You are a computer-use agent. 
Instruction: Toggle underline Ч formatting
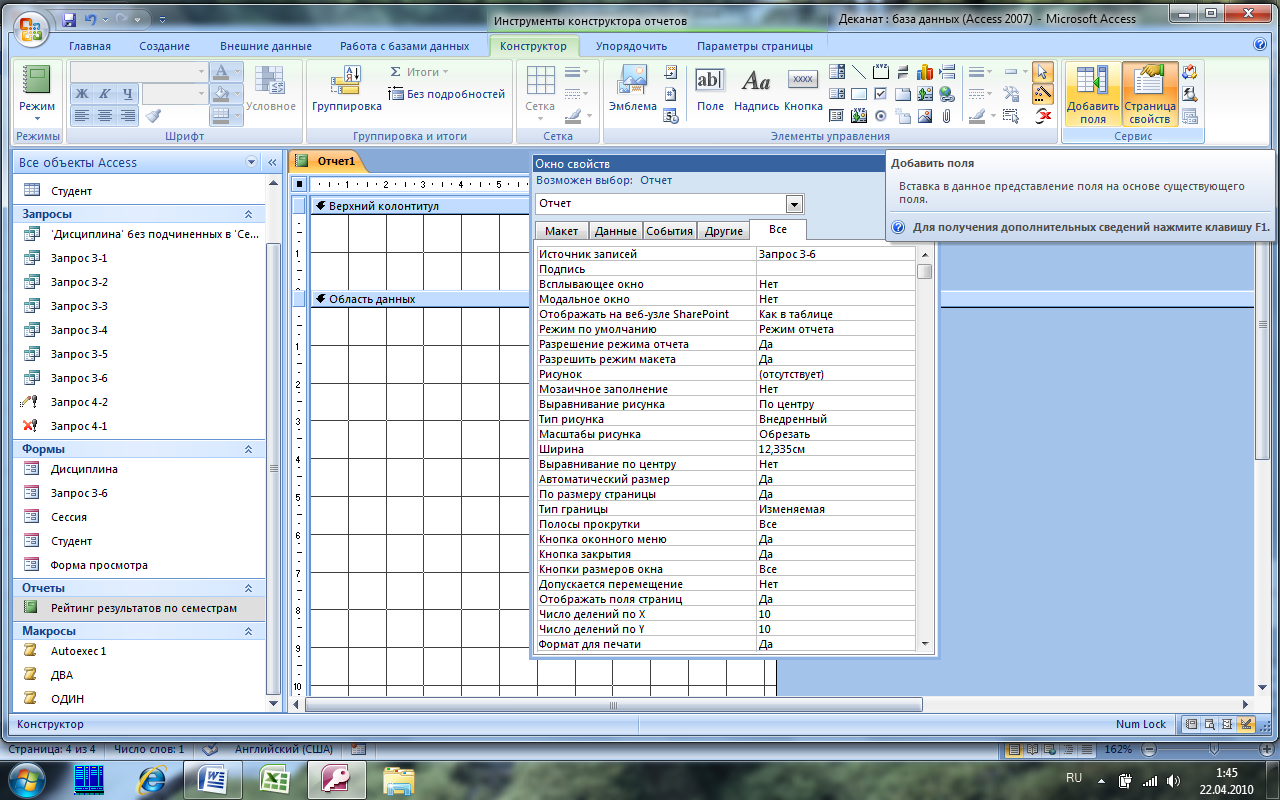point(127,94)
